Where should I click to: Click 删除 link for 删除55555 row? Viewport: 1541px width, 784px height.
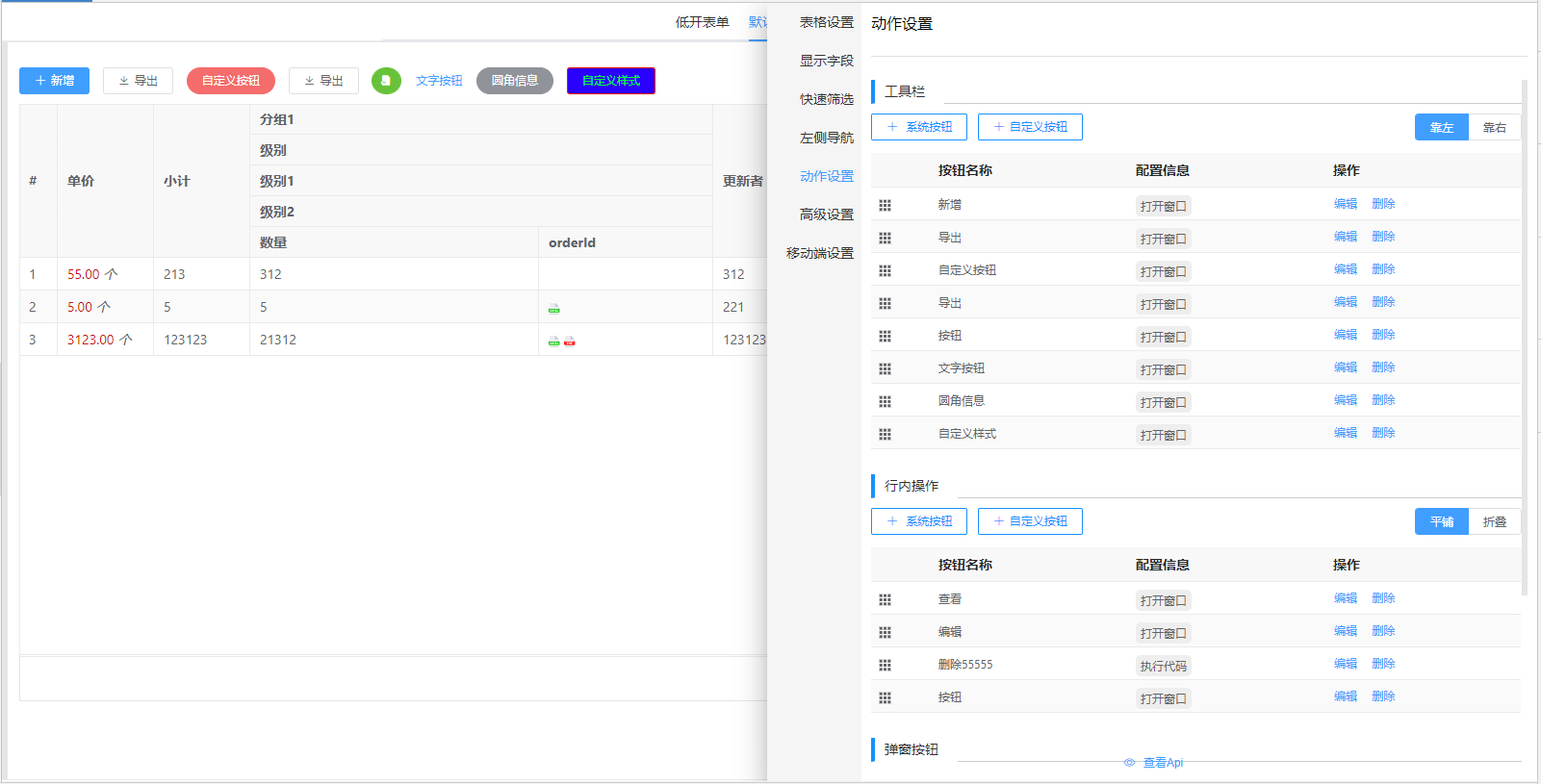click(1383, 664)
